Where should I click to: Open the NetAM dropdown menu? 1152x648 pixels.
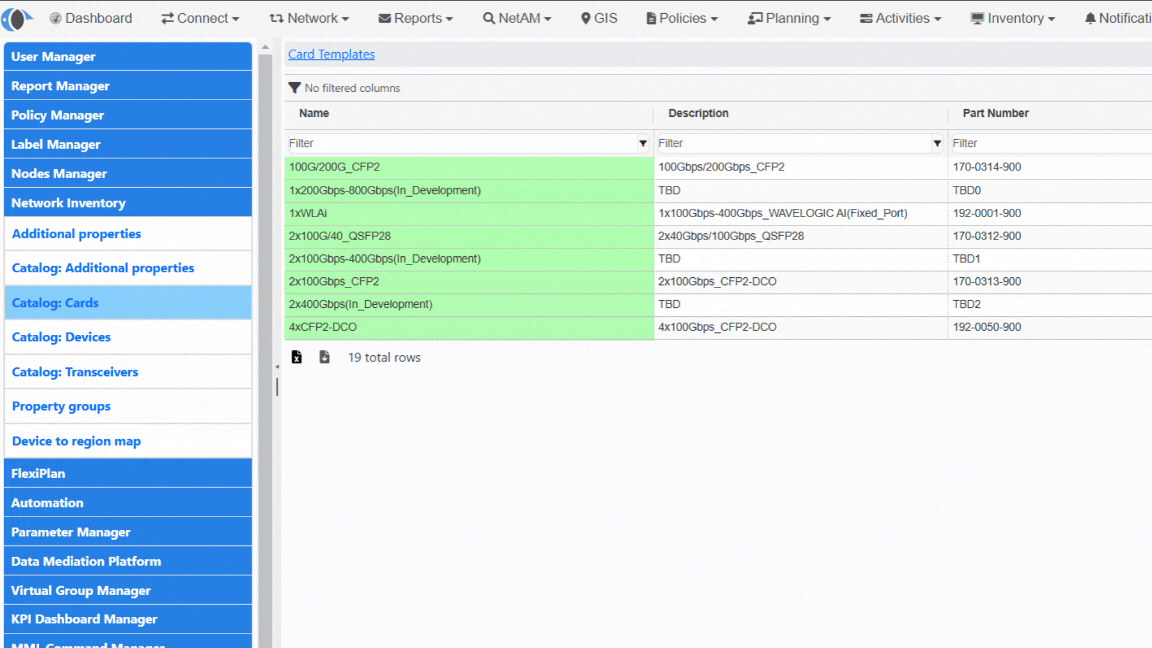click(x=516, y=18)
